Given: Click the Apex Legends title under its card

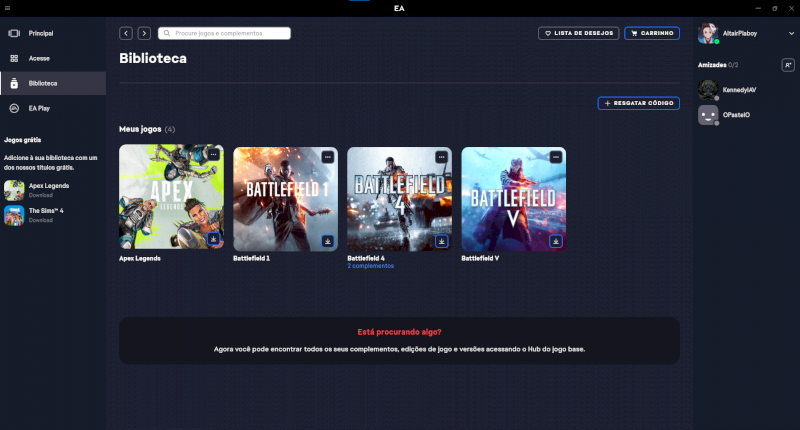Looking at the screenshot, I should [x=140, y=259].
